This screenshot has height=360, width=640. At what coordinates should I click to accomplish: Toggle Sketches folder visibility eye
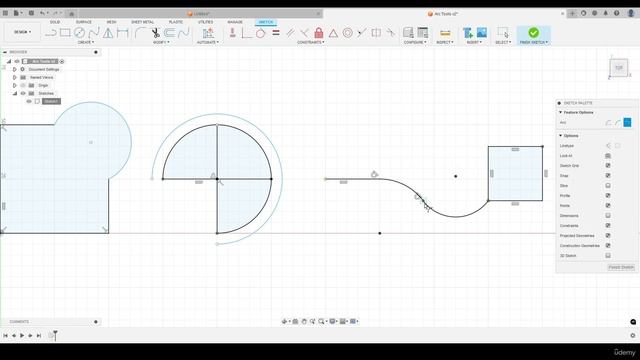pos(23,93)
